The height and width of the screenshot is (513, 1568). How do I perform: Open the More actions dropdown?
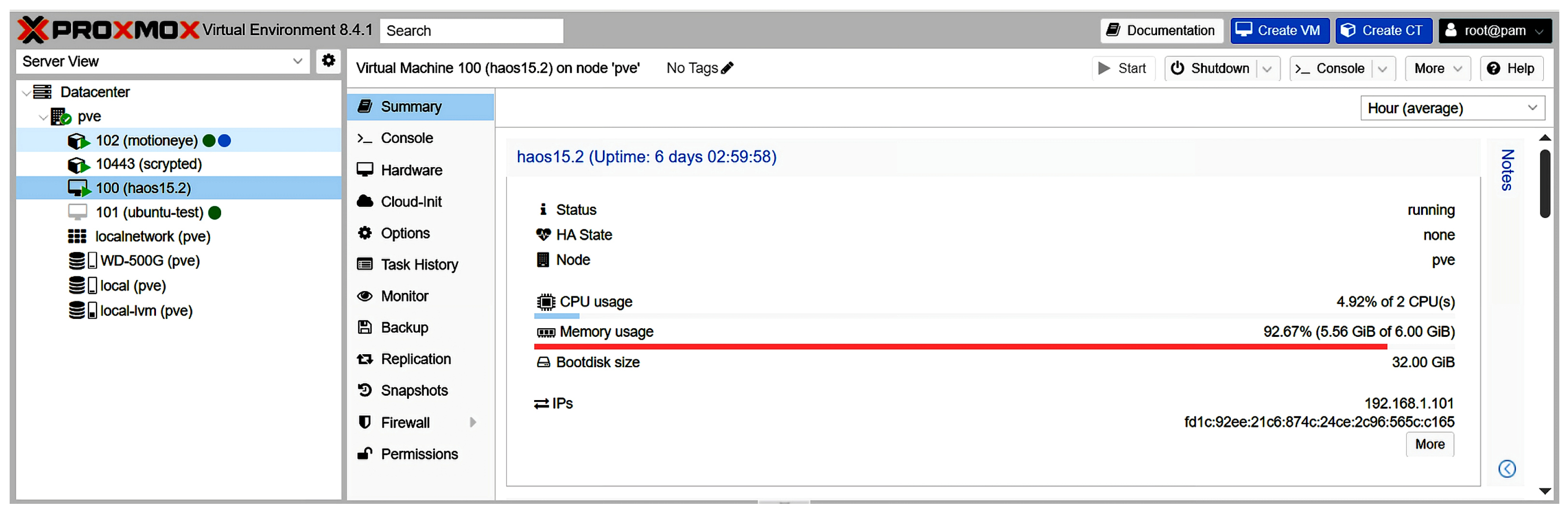coord(1438,69)
